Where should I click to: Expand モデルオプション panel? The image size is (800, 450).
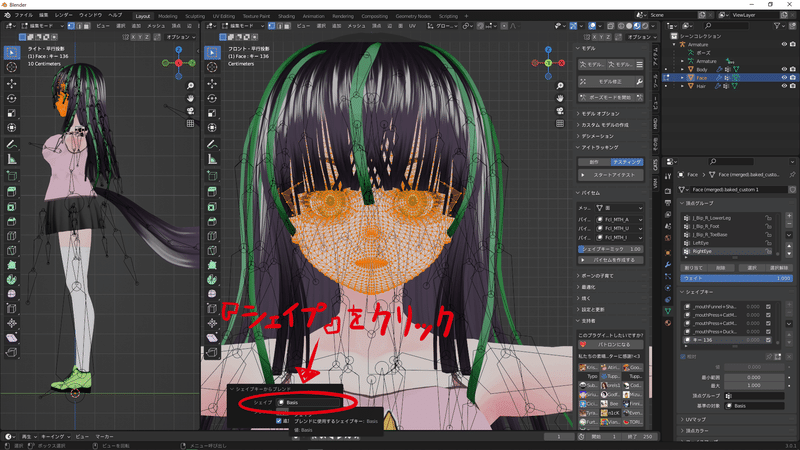click(x=601, y=114)
